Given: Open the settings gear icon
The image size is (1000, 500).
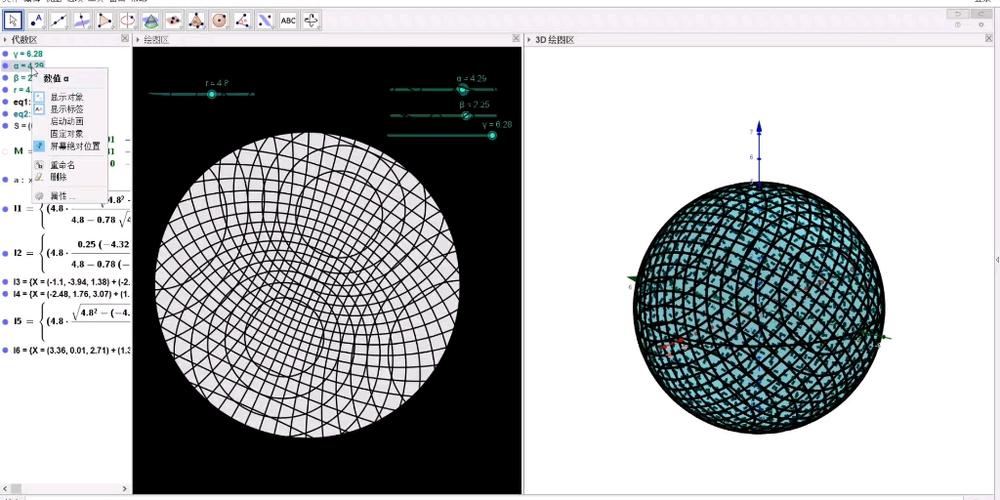Looking at the screenshot, I should pos(981,25).
